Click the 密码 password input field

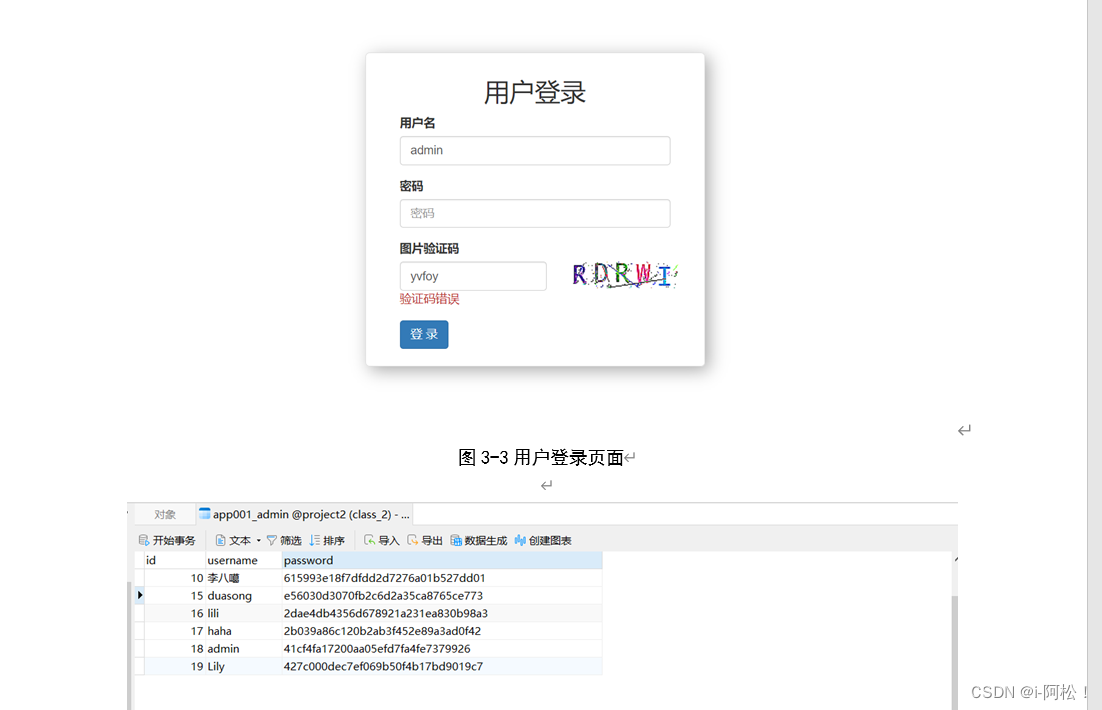pos(535,213)
